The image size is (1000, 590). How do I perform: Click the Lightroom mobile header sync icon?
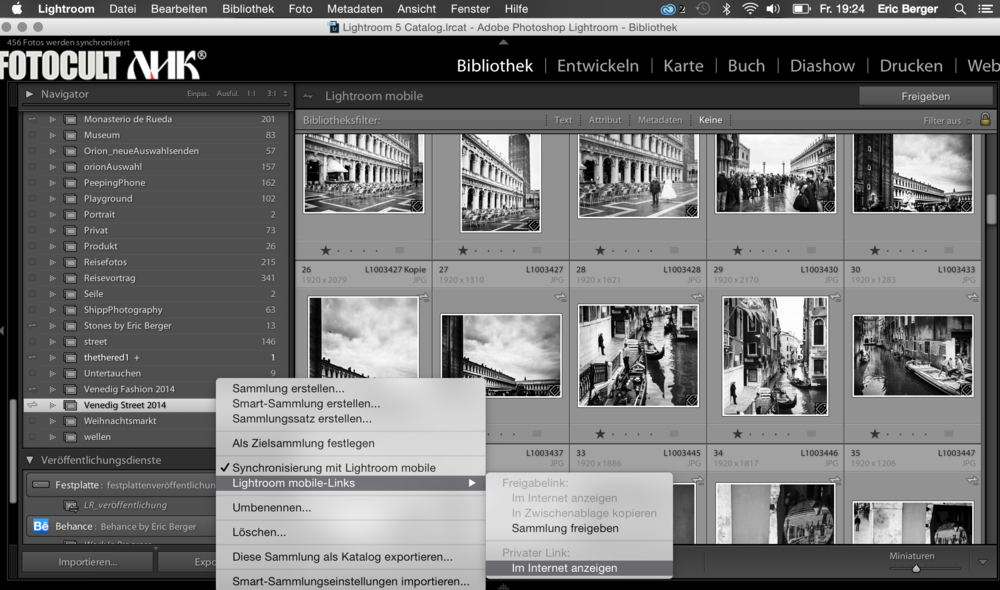[x=308, y=96]
